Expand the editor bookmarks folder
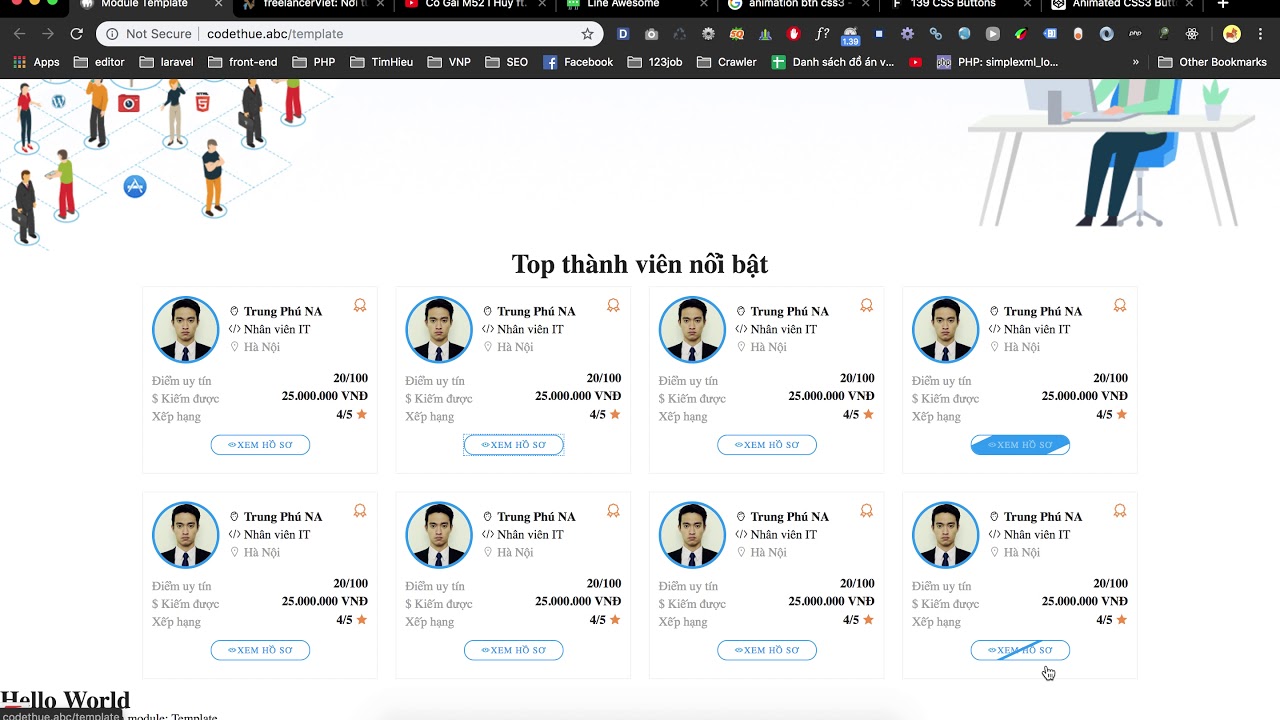Viewport: 1280px width, 720px height. point(99,62)
